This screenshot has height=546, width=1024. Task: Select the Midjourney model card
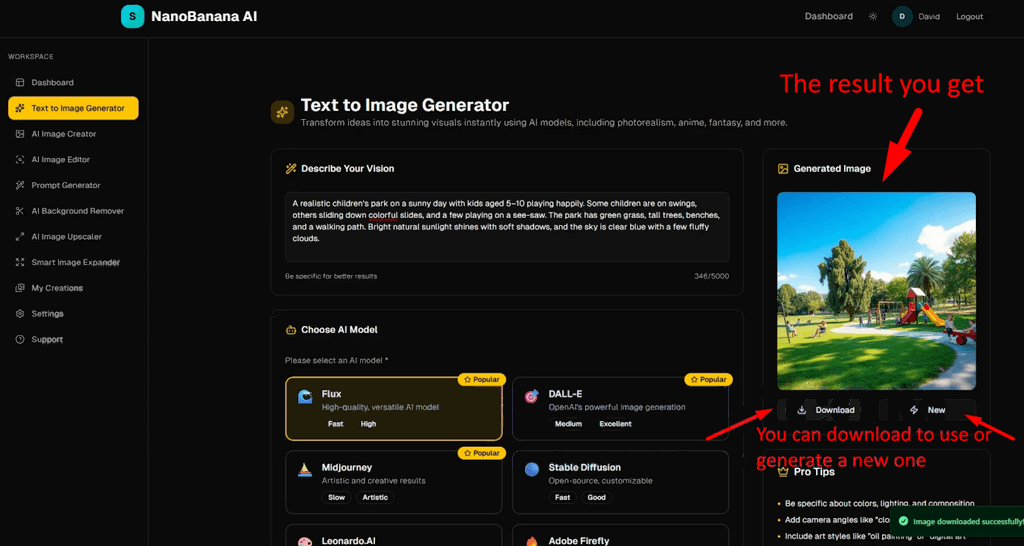394,482
